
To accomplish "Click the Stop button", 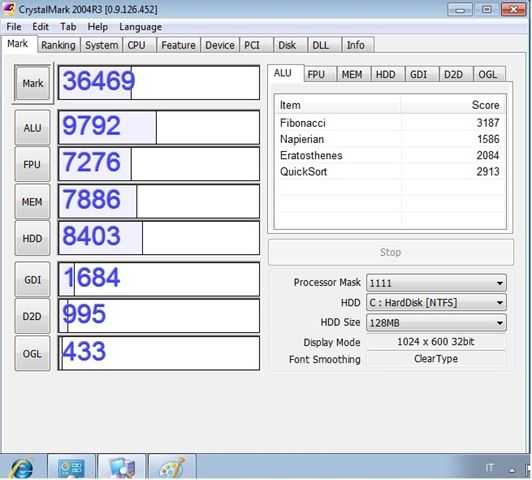I will (x=391, y=252).
